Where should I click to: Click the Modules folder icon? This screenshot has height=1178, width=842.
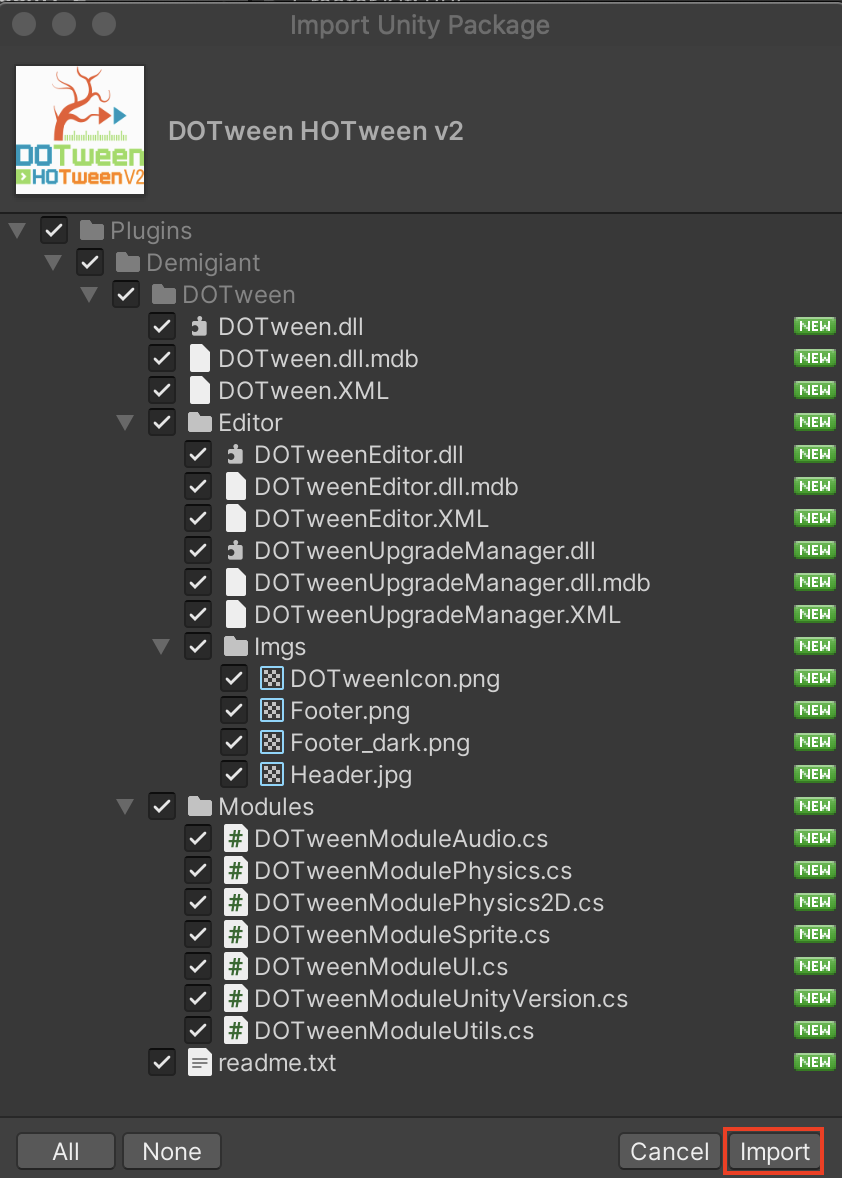200,807
